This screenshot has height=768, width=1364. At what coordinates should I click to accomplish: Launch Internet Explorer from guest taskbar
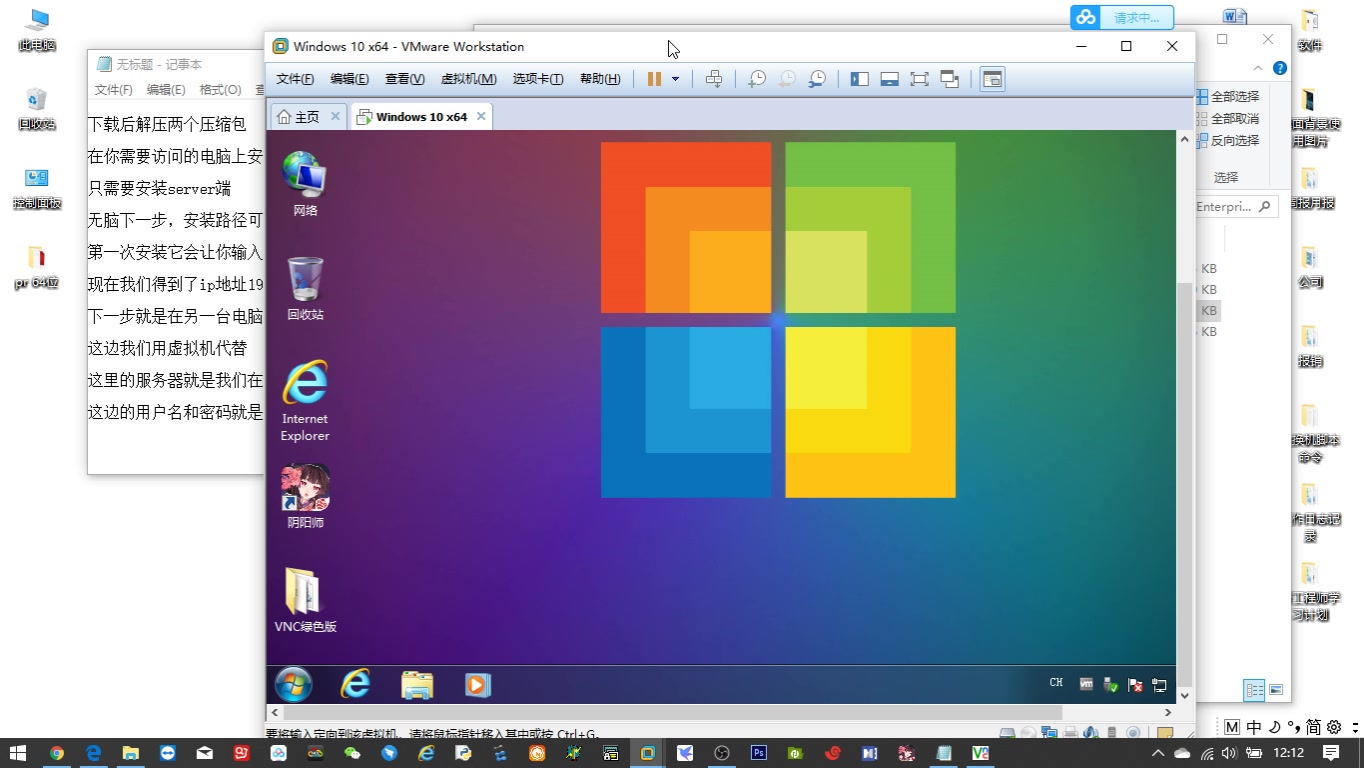point(355,684)
